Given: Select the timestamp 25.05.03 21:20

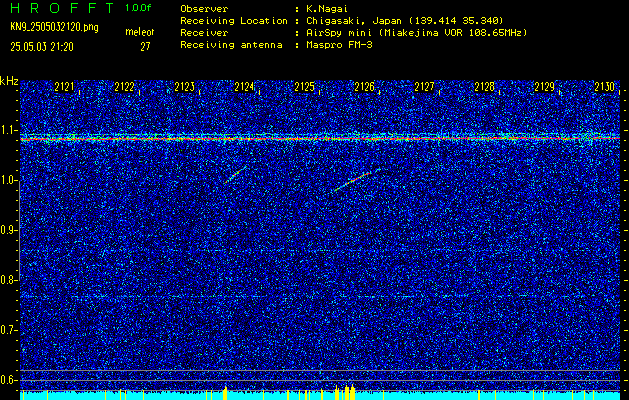Looking at the screenshot, I should click(x=42, y=47).
